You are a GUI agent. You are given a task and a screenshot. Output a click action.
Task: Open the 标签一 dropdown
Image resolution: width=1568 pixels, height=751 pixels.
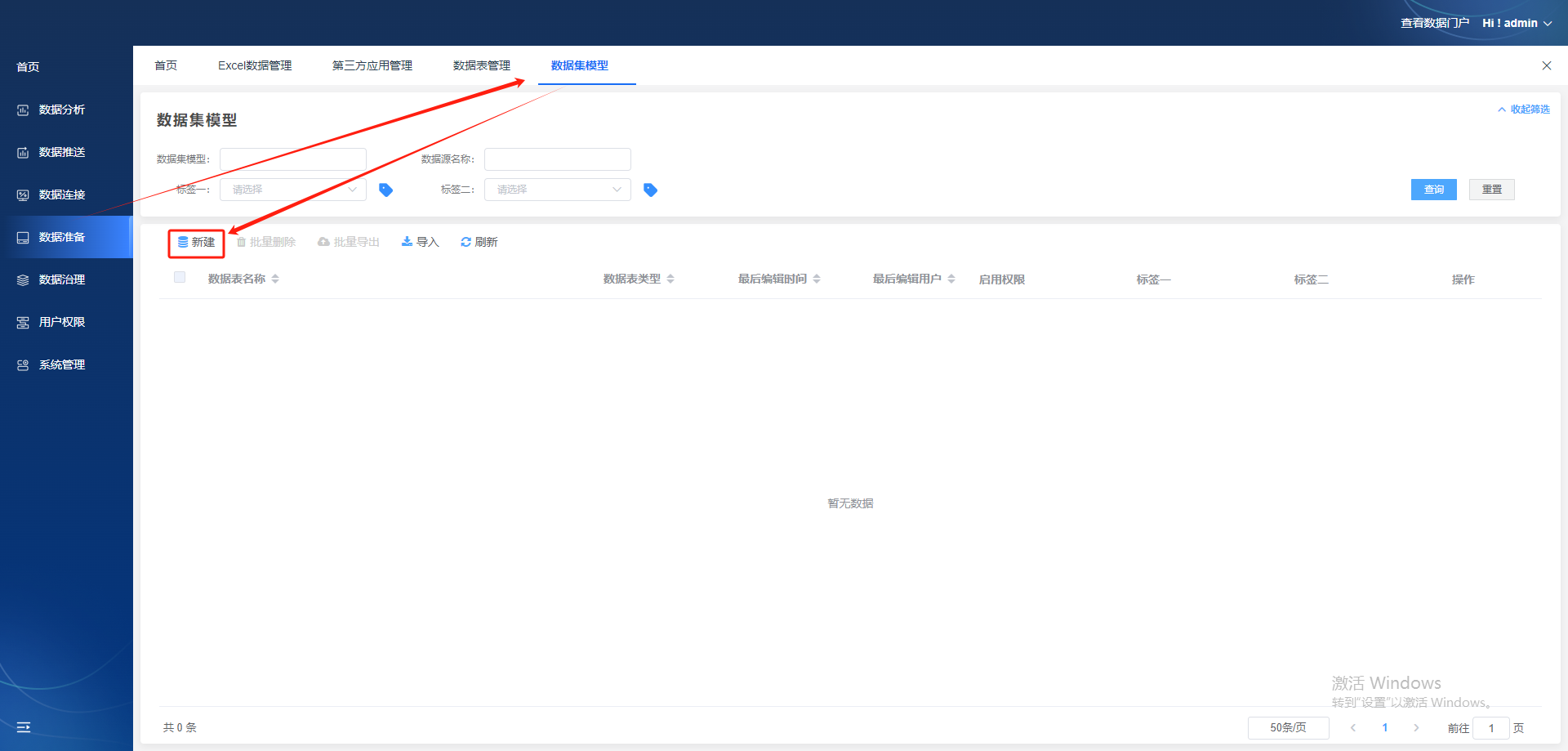tap(292, 190)
